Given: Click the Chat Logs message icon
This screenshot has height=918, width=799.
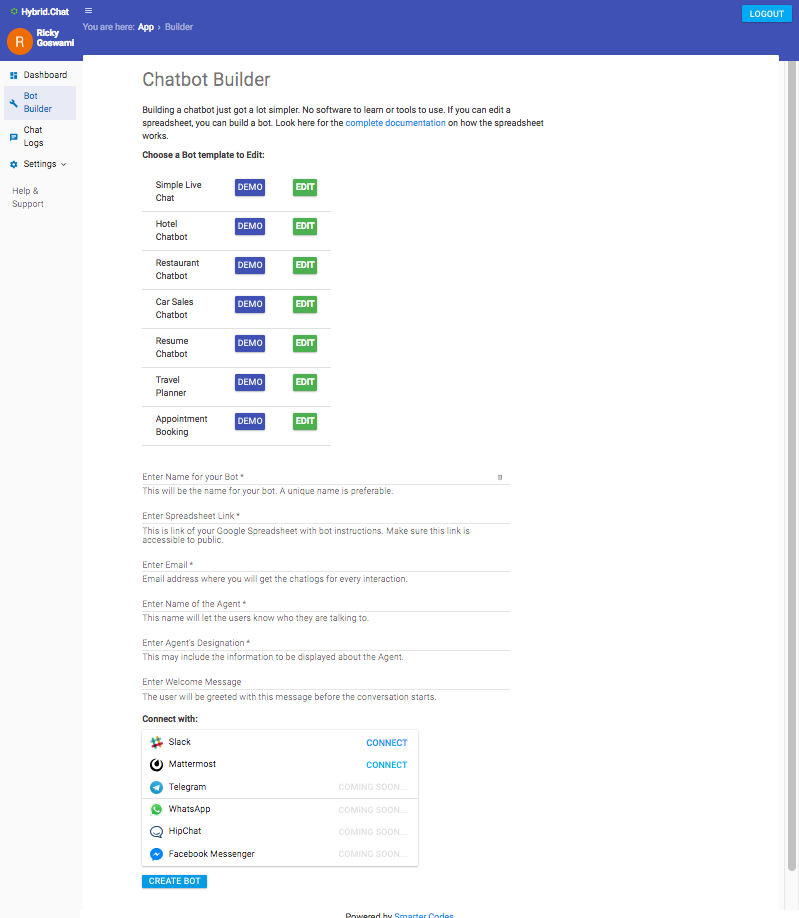Looking at the screenshot, I should coord(13,137).
